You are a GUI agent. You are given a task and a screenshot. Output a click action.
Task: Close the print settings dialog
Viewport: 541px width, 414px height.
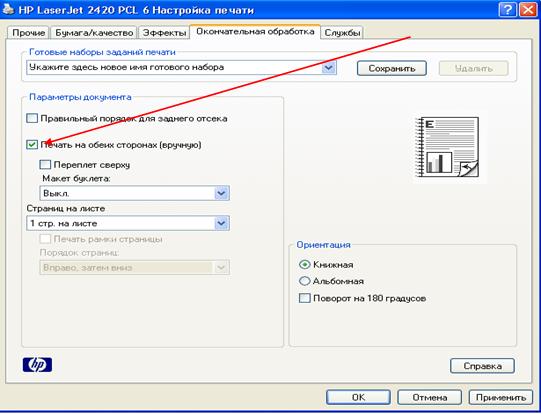coord(528,9)
